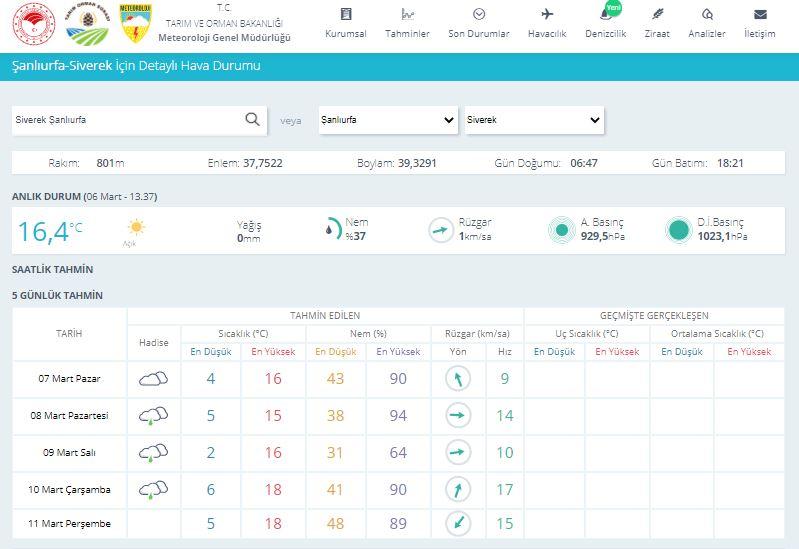Click the Rakım 801m value
This screenshot has width=799, height=549.
coord(110,164)
